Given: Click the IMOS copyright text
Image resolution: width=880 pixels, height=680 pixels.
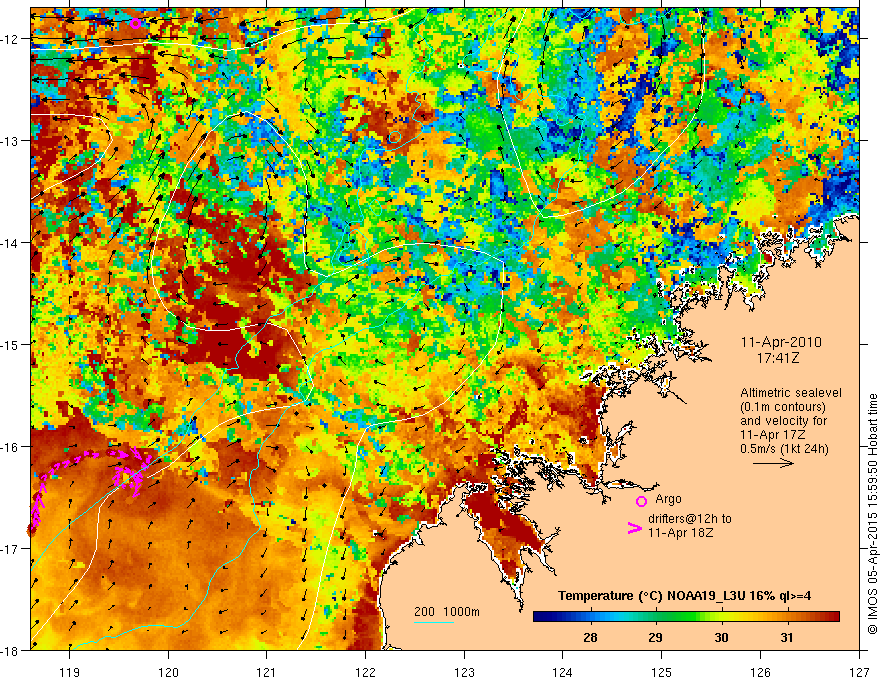Looking at the screenshot, I should (x=872, y=512).
